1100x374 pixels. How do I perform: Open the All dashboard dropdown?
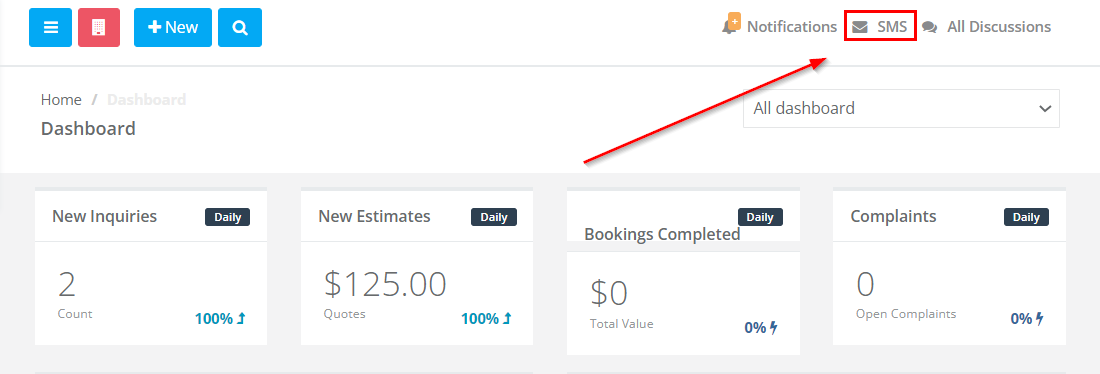(901, 109)
